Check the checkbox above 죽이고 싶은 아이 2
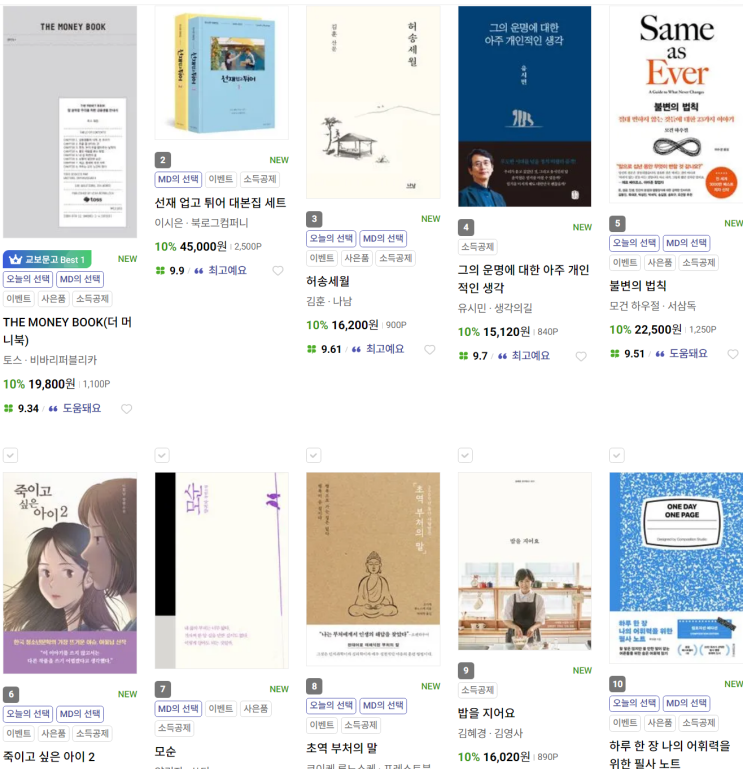743x769 pixels. tap(11, 455)
